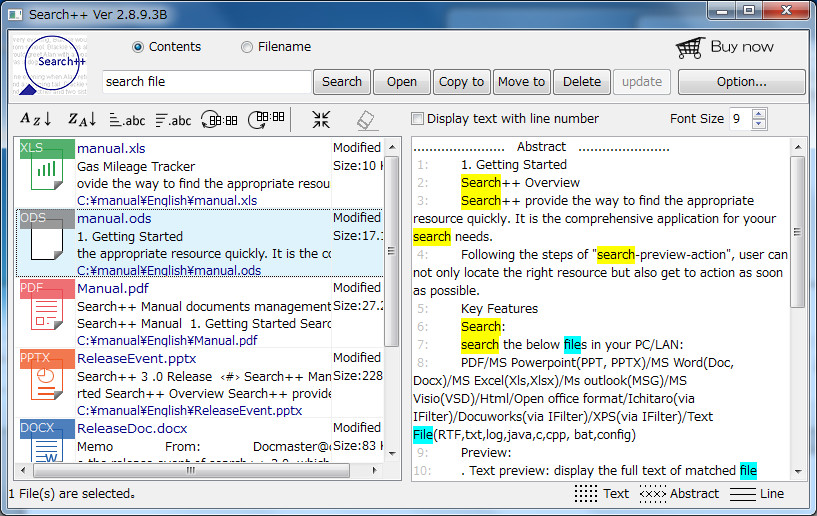
Task: Click the app icon in title bar
Action: point(16,14)
